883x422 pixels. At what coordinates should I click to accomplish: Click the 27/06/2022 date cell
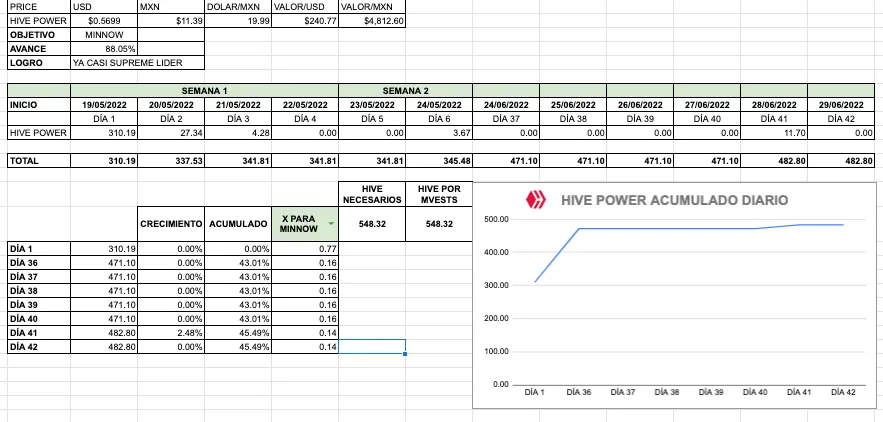[x=707, y=105]
